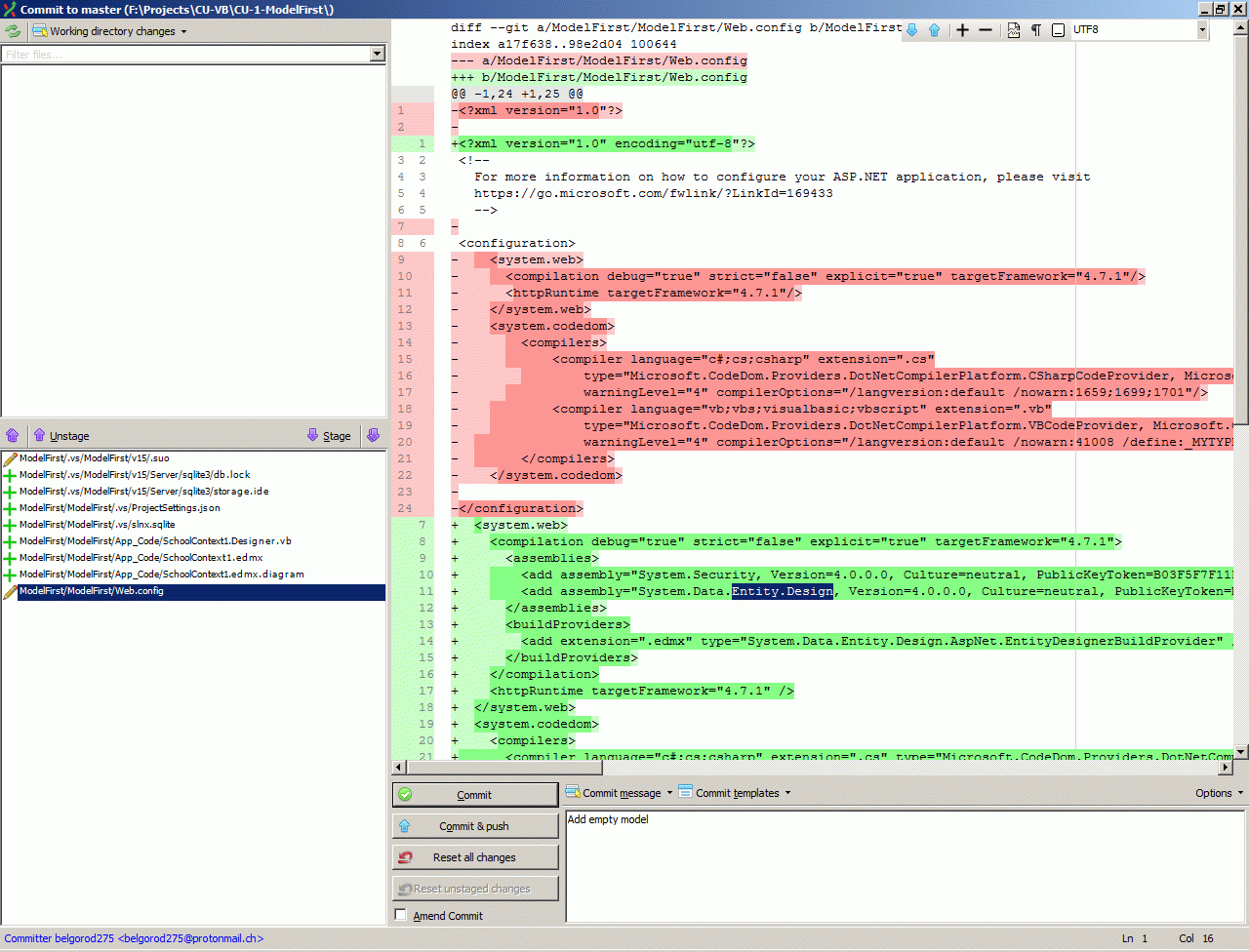Screen dimensions: 1249x952
Task: Select SchoolContext1.edmx.diagram file entry
Action: tap(162, 575)
